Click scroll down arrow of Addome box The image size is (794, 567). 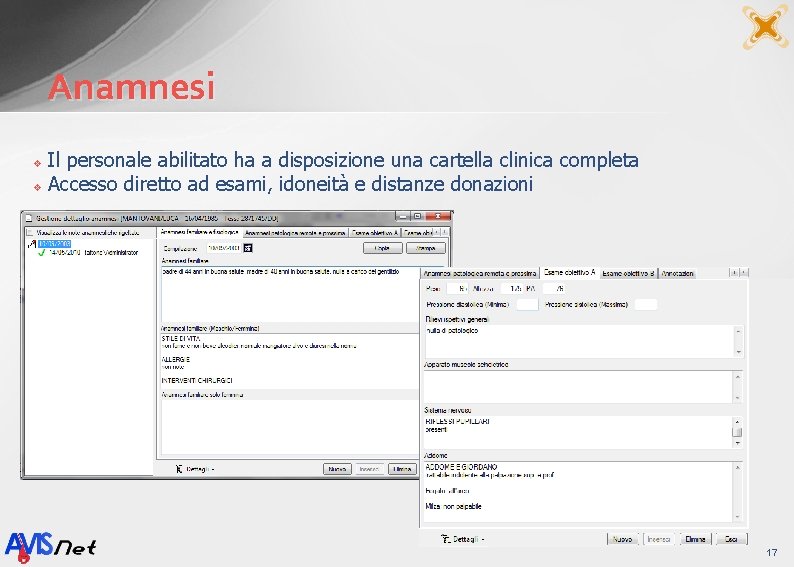(738, 516)
